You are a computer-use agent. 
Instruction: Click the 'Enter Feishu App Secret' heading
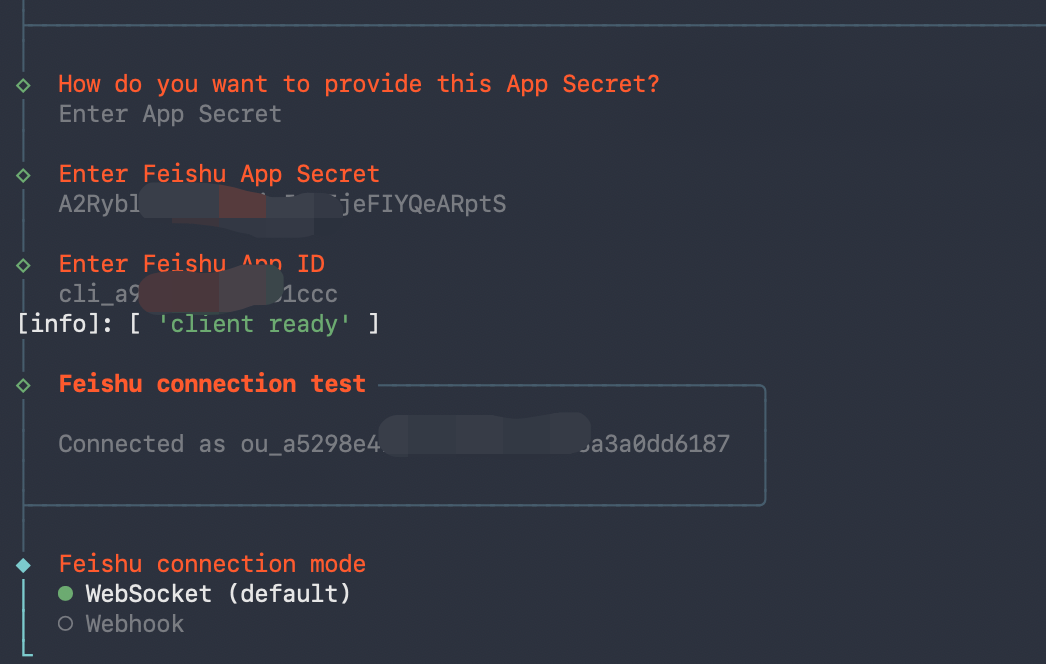point(219,174)
